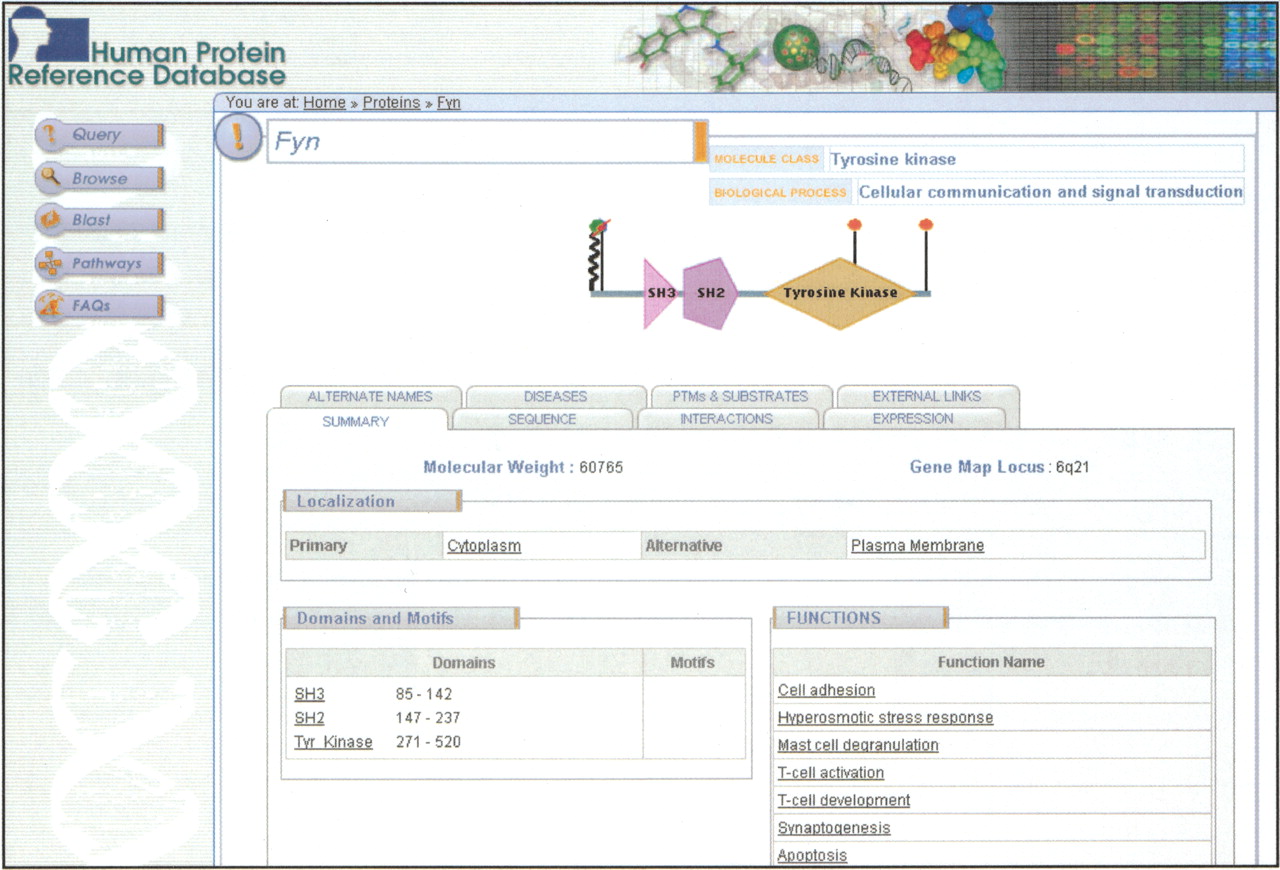Click the Tyr_Kinase range 271 - 520
Screen dimensions: 1280x870
[x=428, y=742]
